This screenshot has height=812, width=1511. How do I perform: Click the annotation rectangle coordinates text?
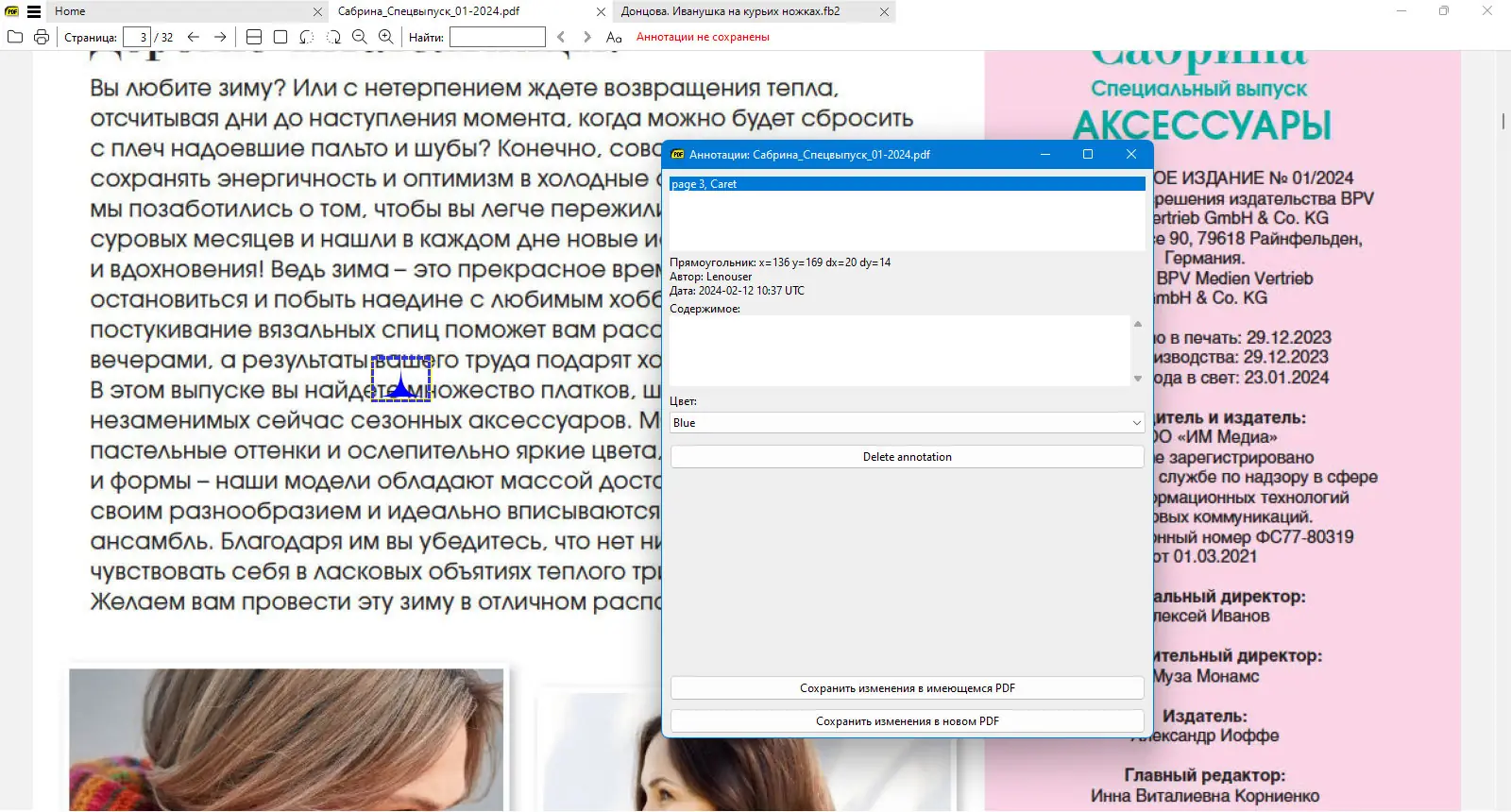click(780, 262)
